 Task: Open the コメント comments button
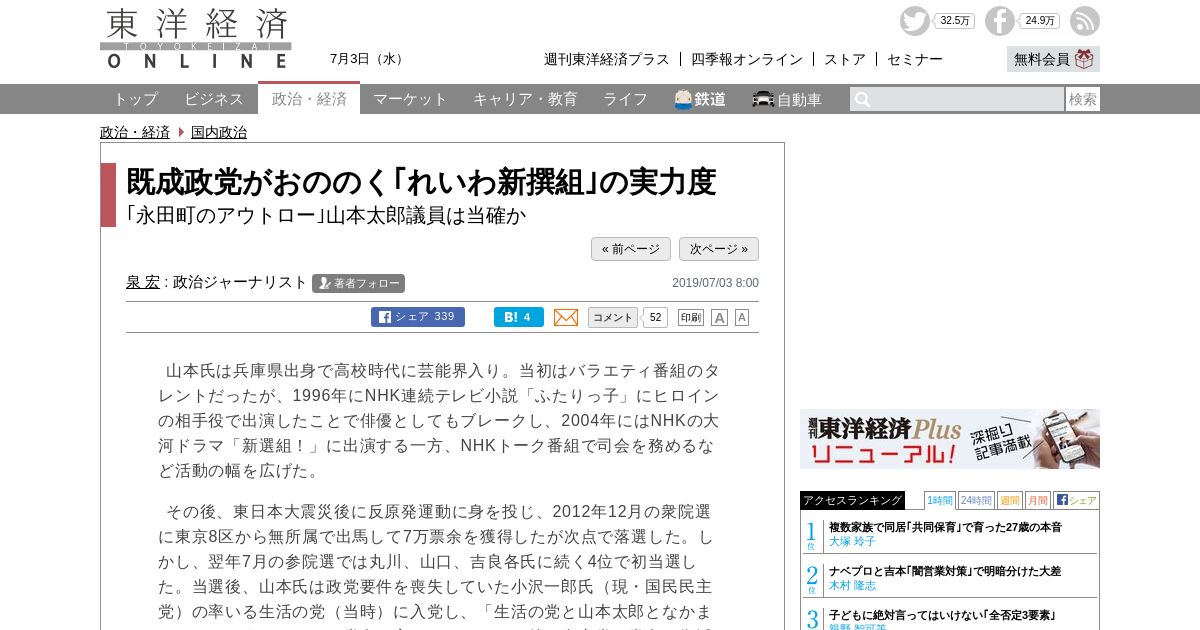point(613,317)
